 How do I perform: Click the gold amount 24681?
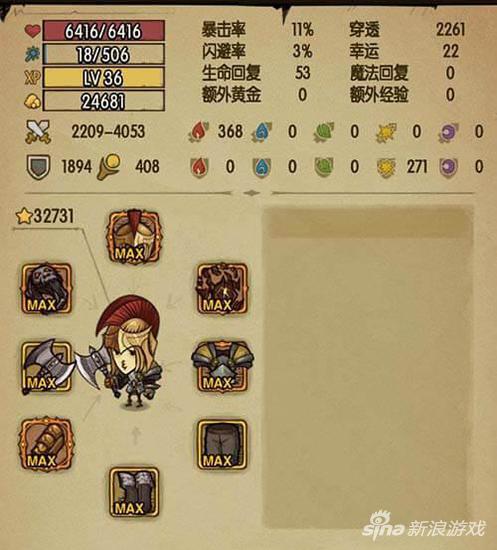[x=103, y=101]
